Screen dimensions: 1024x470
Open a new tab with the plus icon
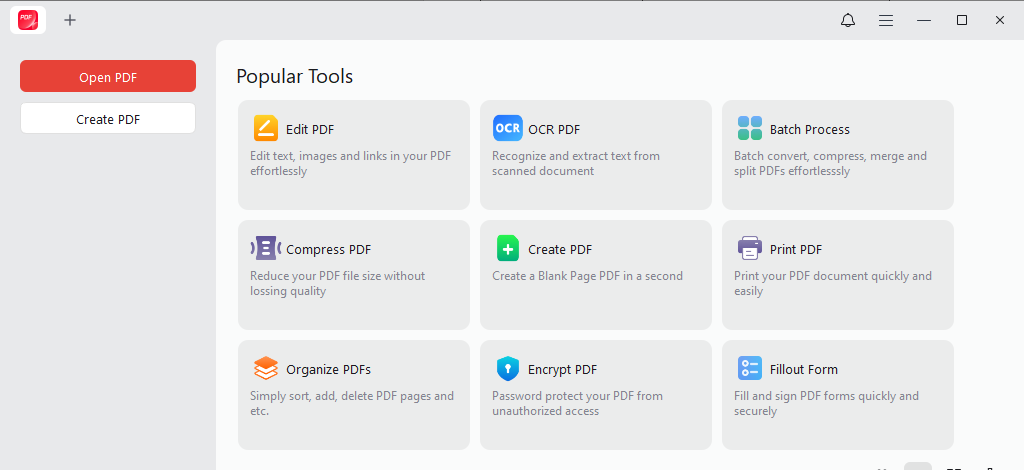pos(70,20)
